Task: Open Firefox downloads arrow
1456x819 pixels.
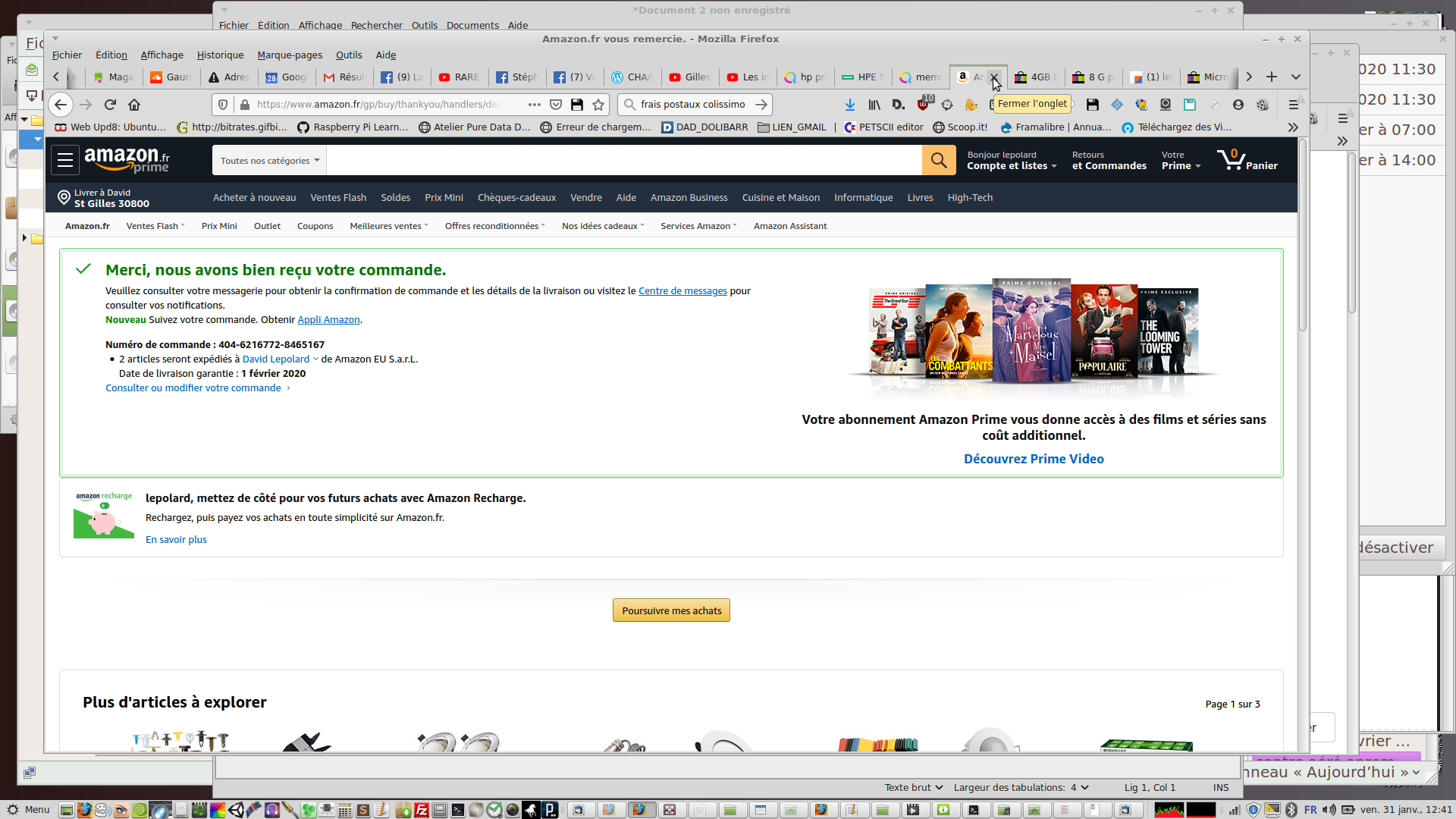Action: 850,105
